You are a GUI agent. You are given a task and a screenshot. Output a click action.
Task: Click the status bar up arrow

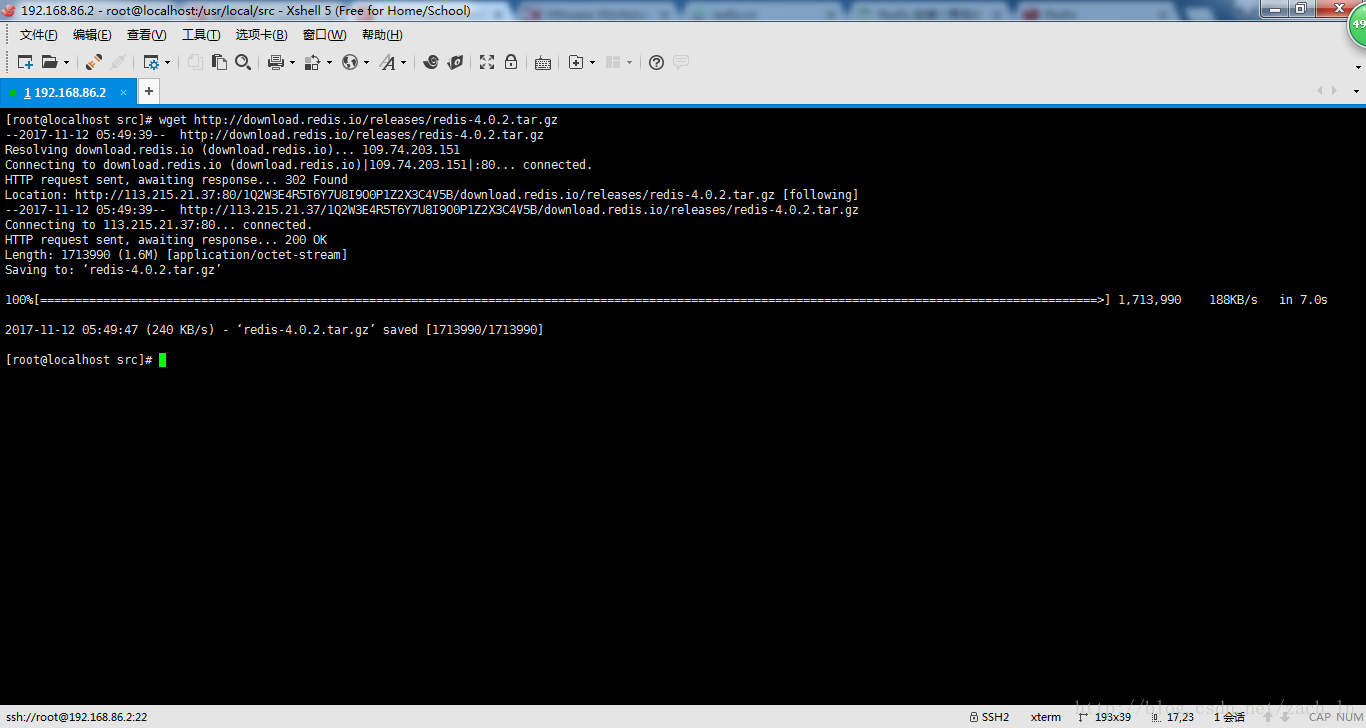(x=1269, y=717)
